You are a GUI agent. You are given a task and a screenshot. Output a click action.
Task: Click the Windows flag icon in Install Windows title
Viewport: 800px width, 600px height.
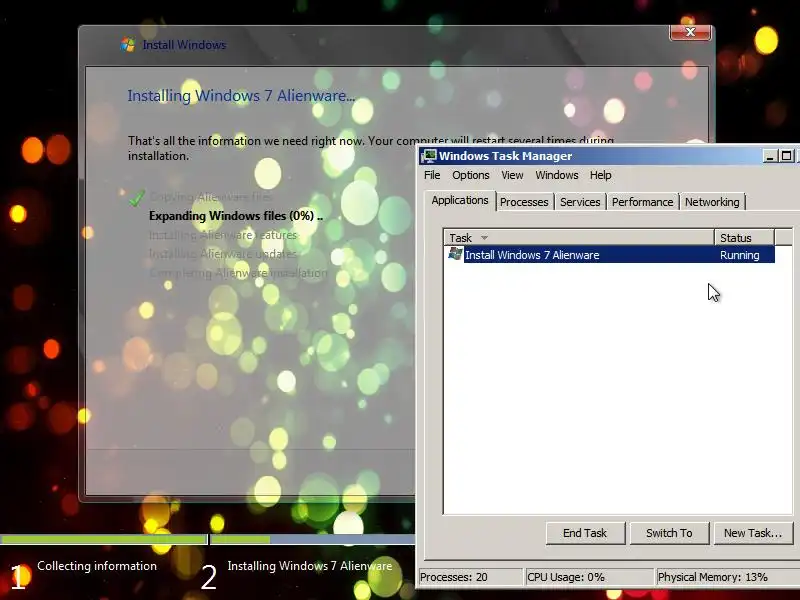click(128, 45)
